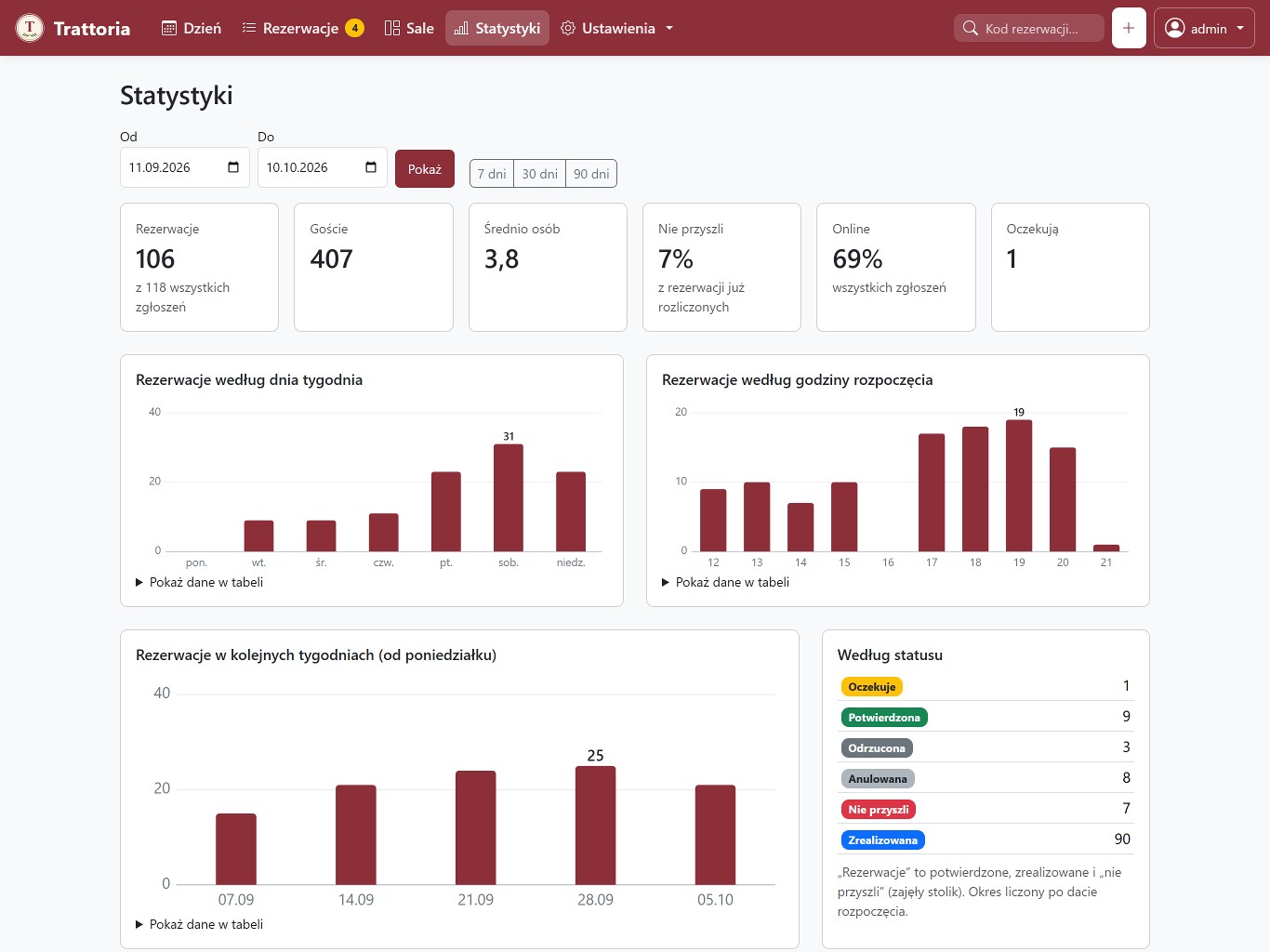Click the Odrzucona status badge
The height and width of the screenshot is (952, 1270).
(x=877, y=748)
